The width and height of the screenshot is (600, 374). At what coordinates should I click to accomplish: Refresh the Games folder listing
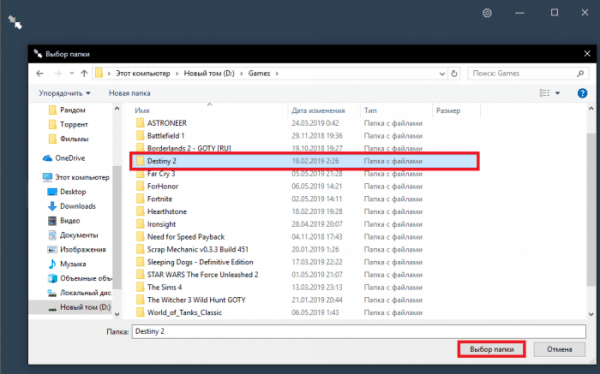pyautogui.click(x=454, y=73)
